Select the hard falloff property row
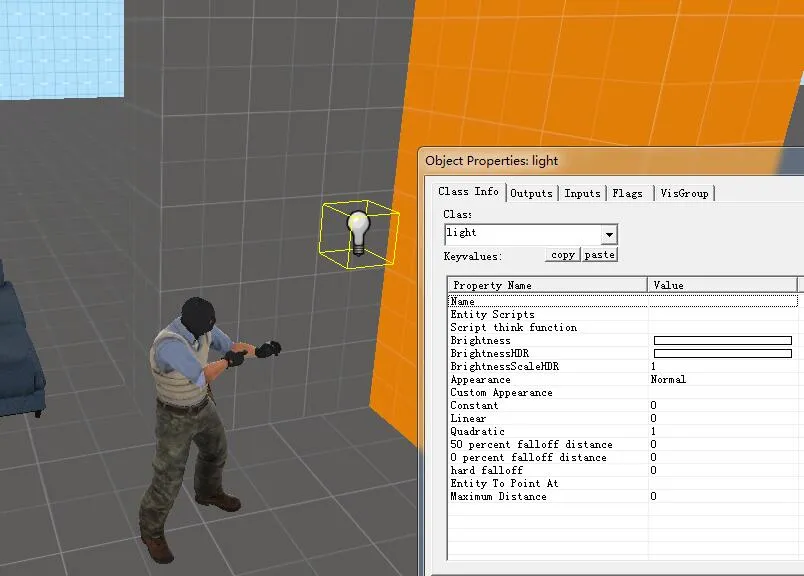Image resolution: width=804 pixels, height=576 pixels. [623, 470]
